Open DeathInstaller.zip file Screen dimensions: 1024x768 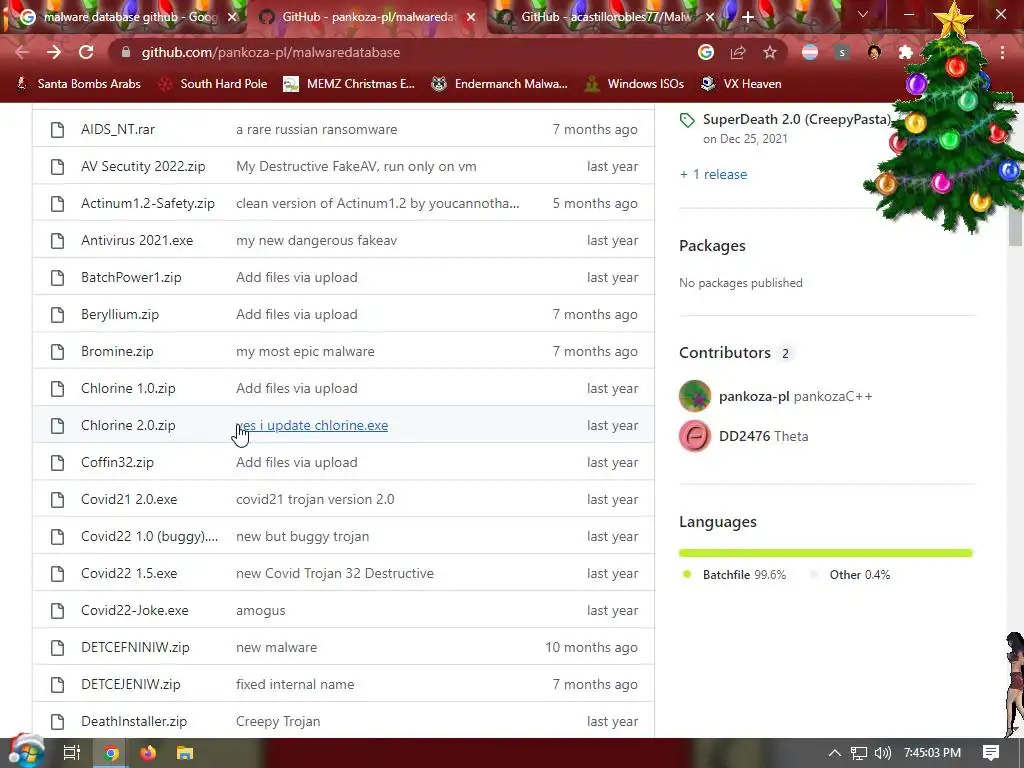click(x=134, y=722)
